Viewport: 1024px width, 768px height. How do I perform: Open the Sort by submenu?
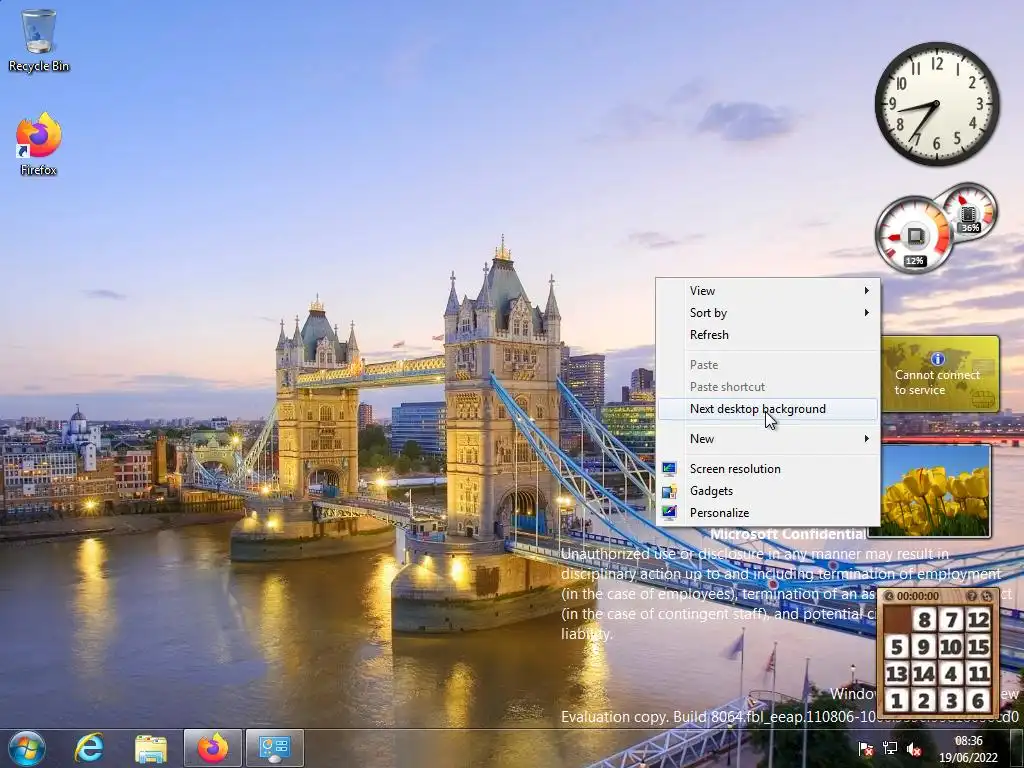pyautogui.click(x=768, y=313)
